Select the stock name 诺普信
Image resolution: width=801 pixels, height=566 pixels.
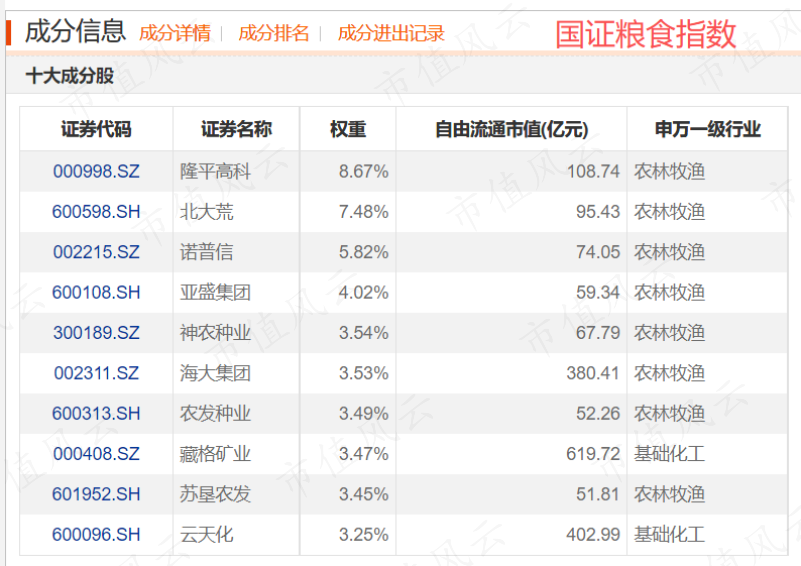(206, 252)
